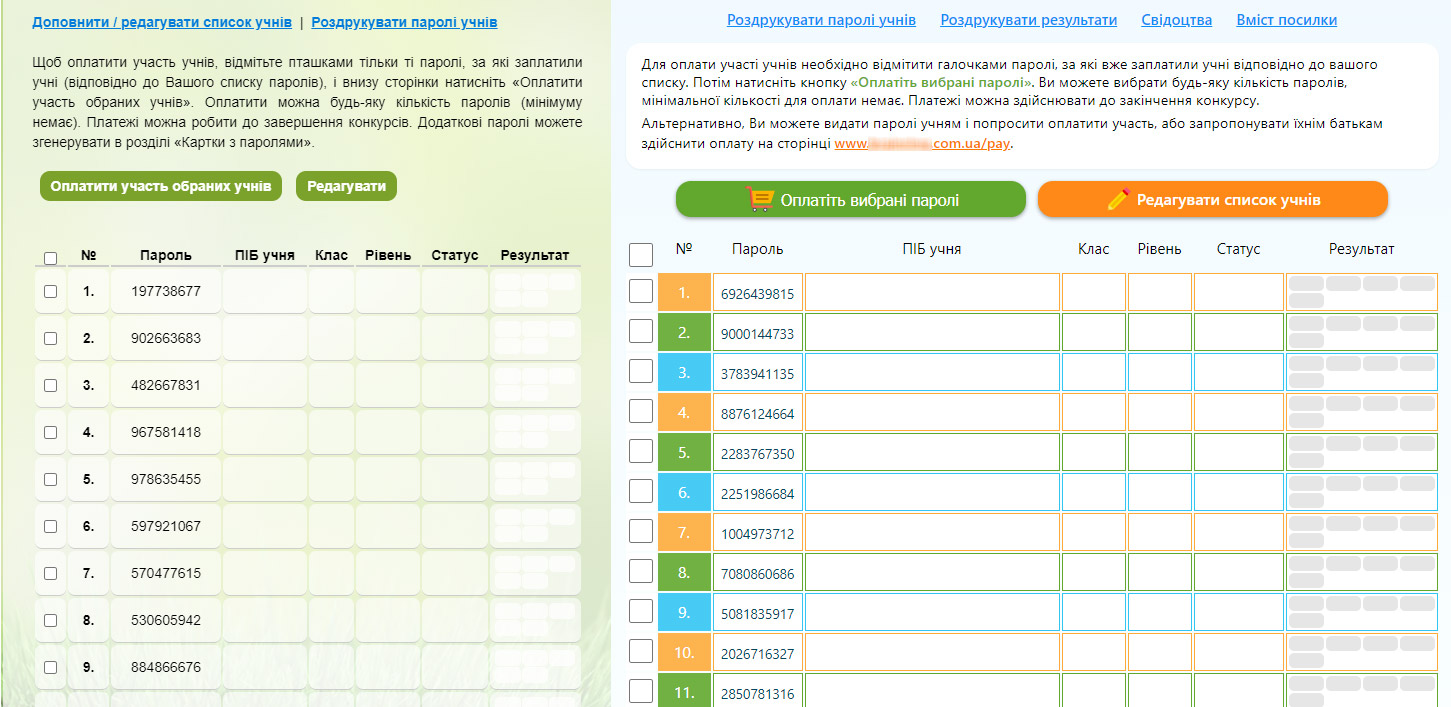
Task: Click the orange row number 10 badge
Action: click(684, 653)
